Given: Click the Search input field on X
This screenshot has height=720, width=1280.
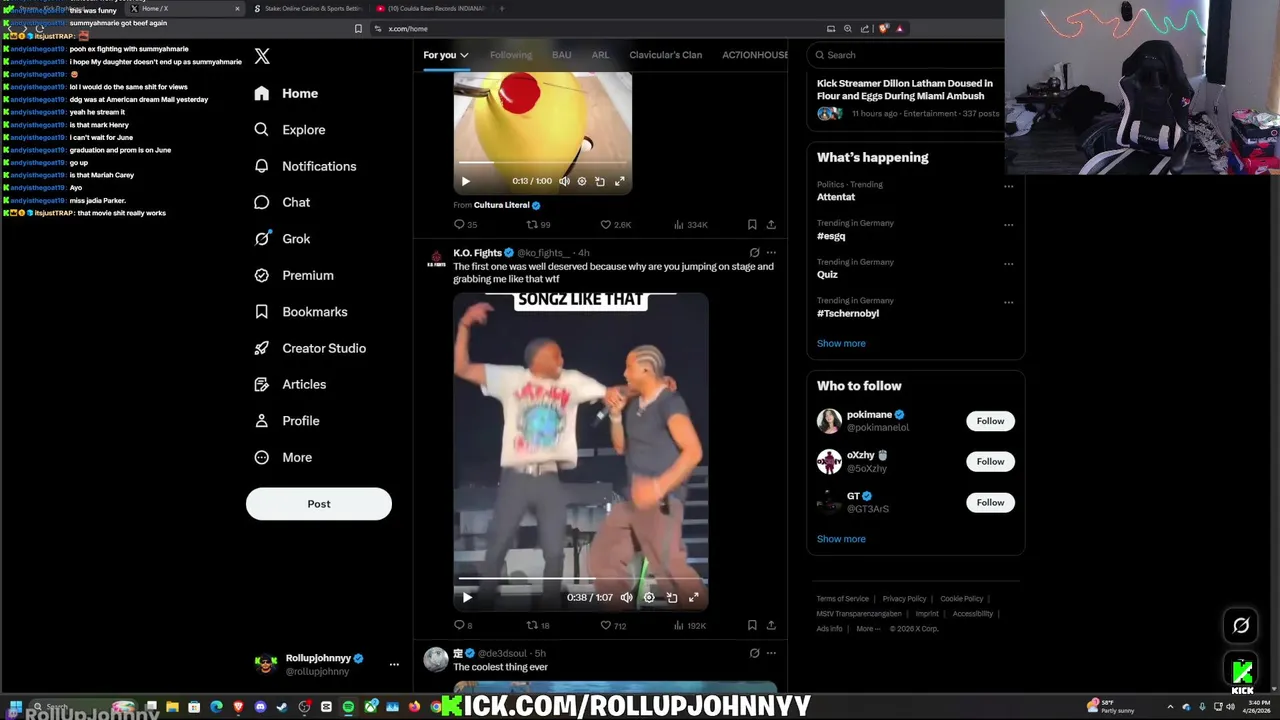Looking at the screenshot, I should point(908,55).
